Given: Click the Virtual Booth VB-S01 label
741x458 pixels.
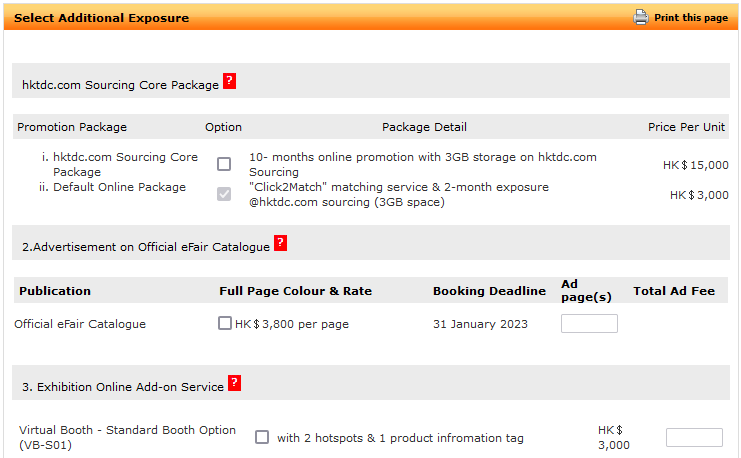Looking at the screenshot, I should point(127,438).
